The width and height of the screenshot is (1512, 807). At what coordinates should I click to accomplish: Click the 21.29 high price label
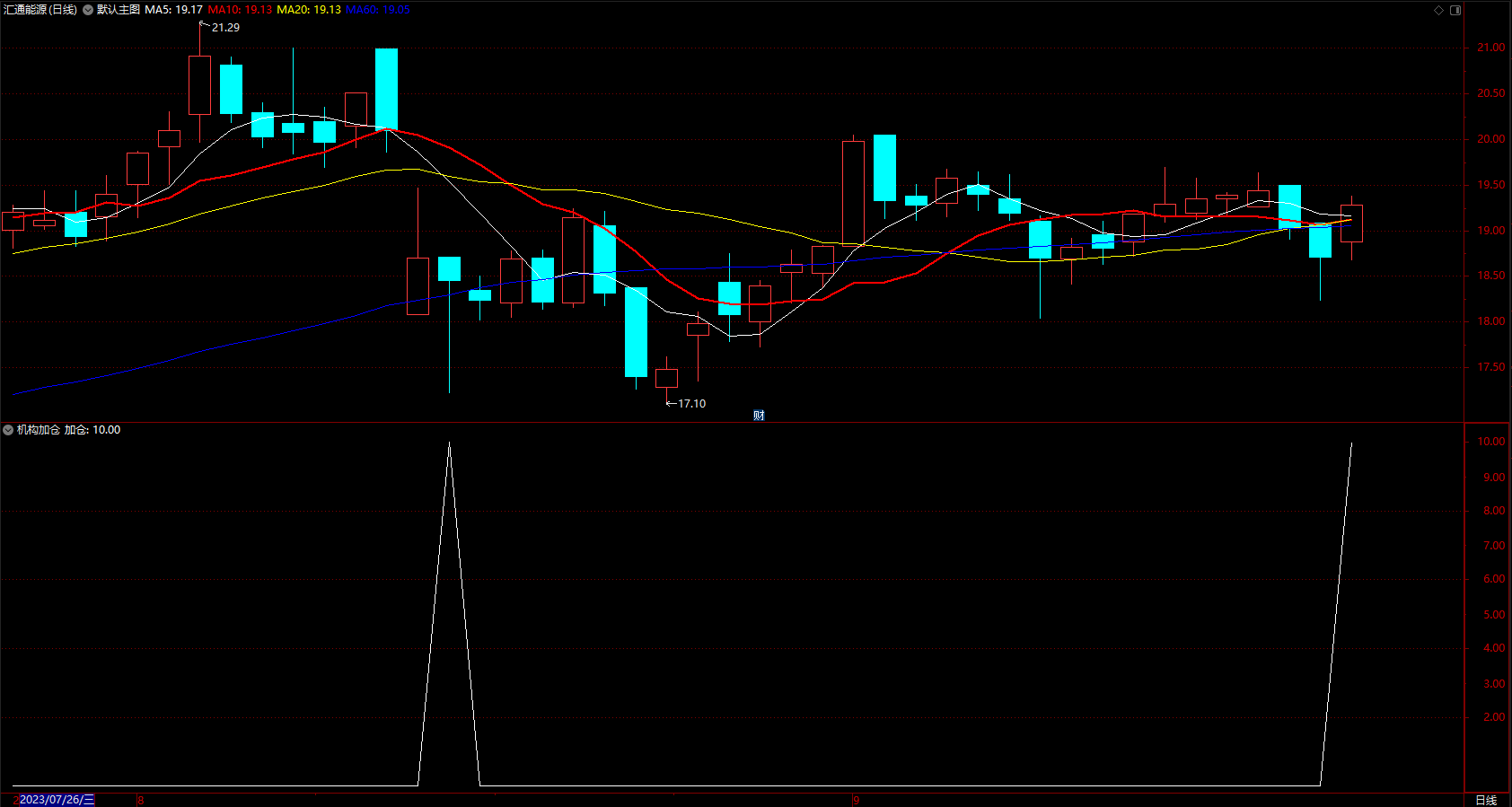pyautogui.click(x=225, y=28)
